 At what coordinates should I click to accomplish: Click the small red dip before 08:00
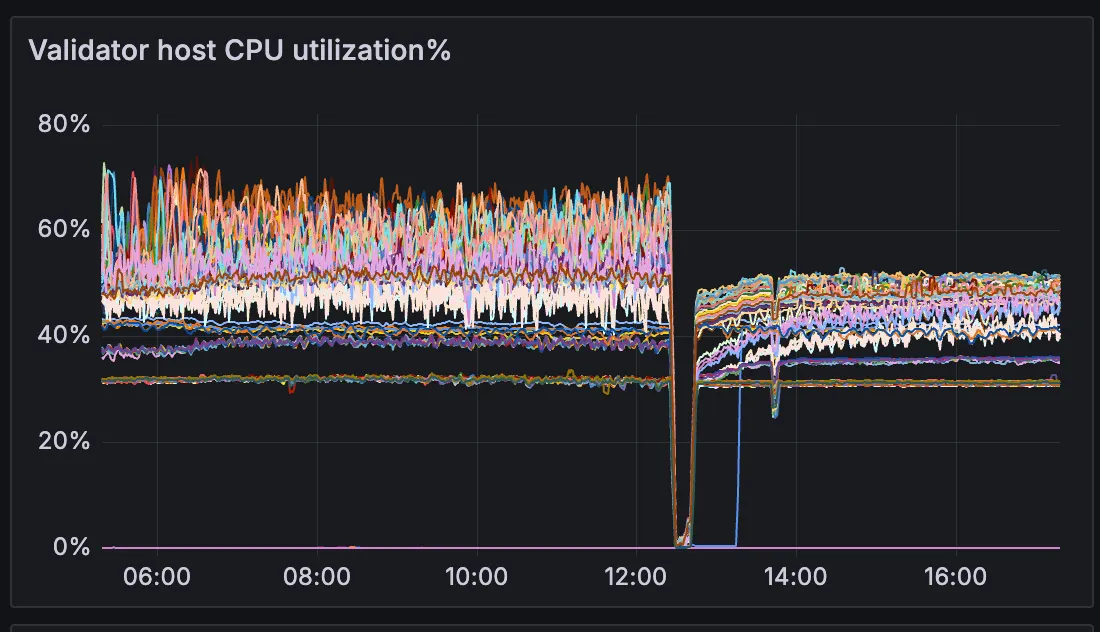pyautogui.click(x=291, y=389)
